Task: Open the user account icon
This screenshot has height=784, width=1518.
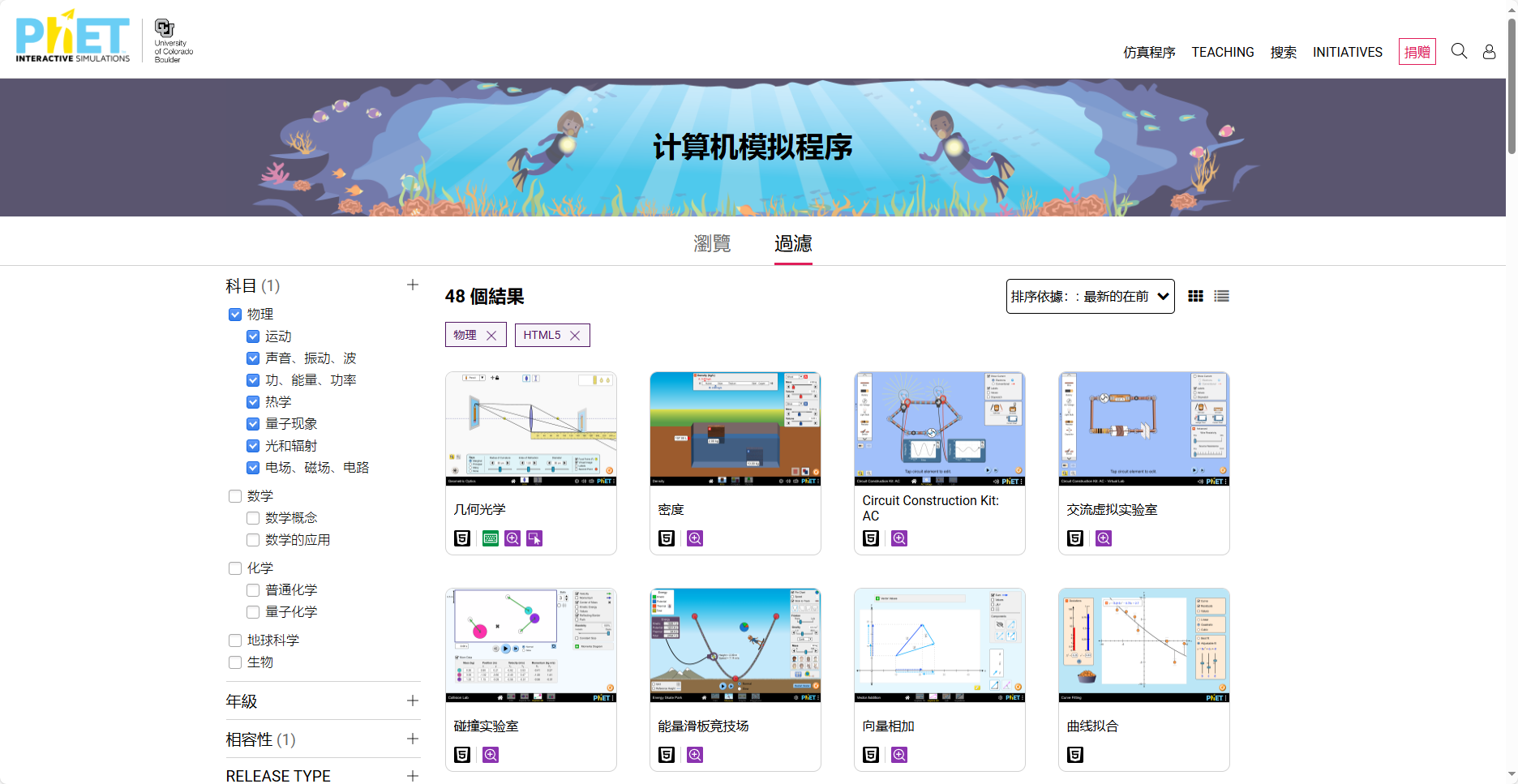Action: pos(1489,51)
